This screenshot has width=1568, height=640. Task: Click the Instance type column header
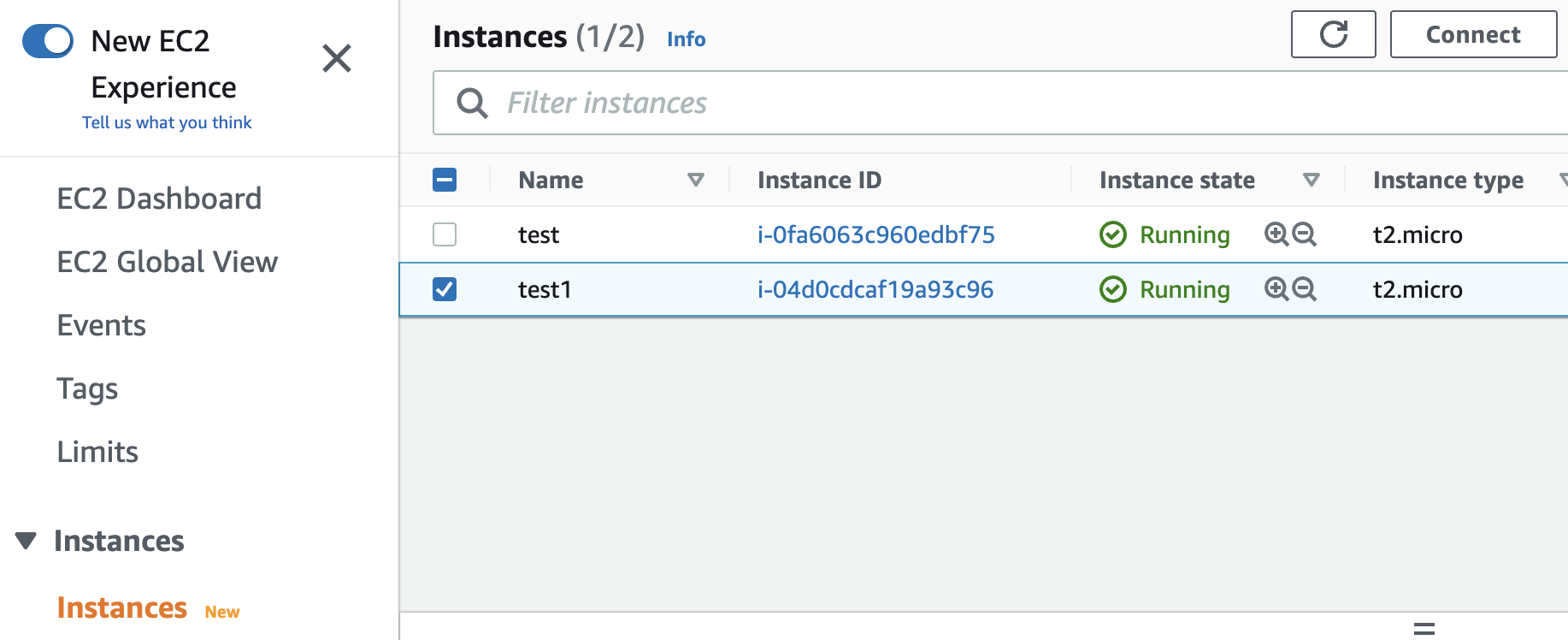click(x=1448, y=180)
